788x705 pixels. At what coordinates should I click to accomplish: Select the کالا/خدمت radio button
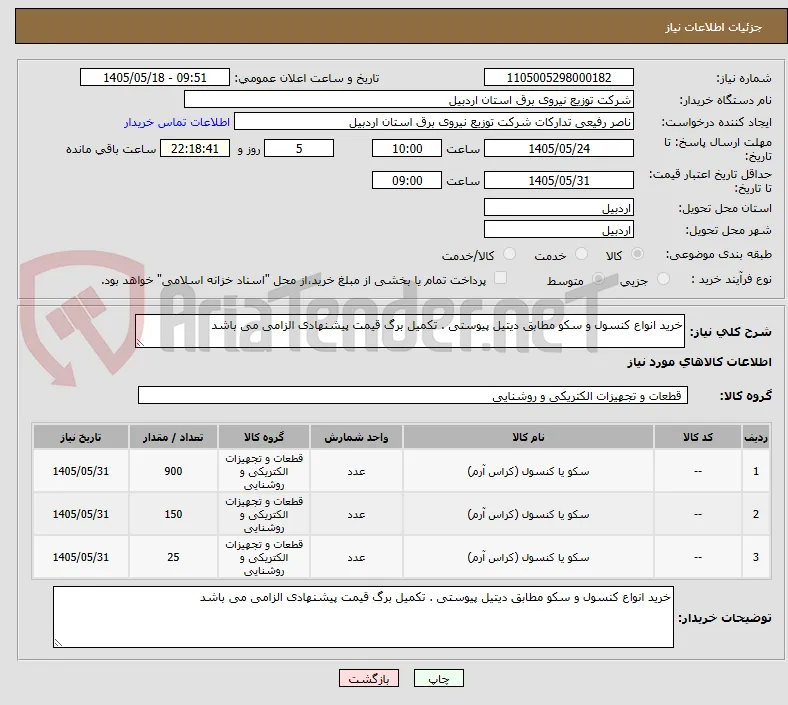(510, 254)
